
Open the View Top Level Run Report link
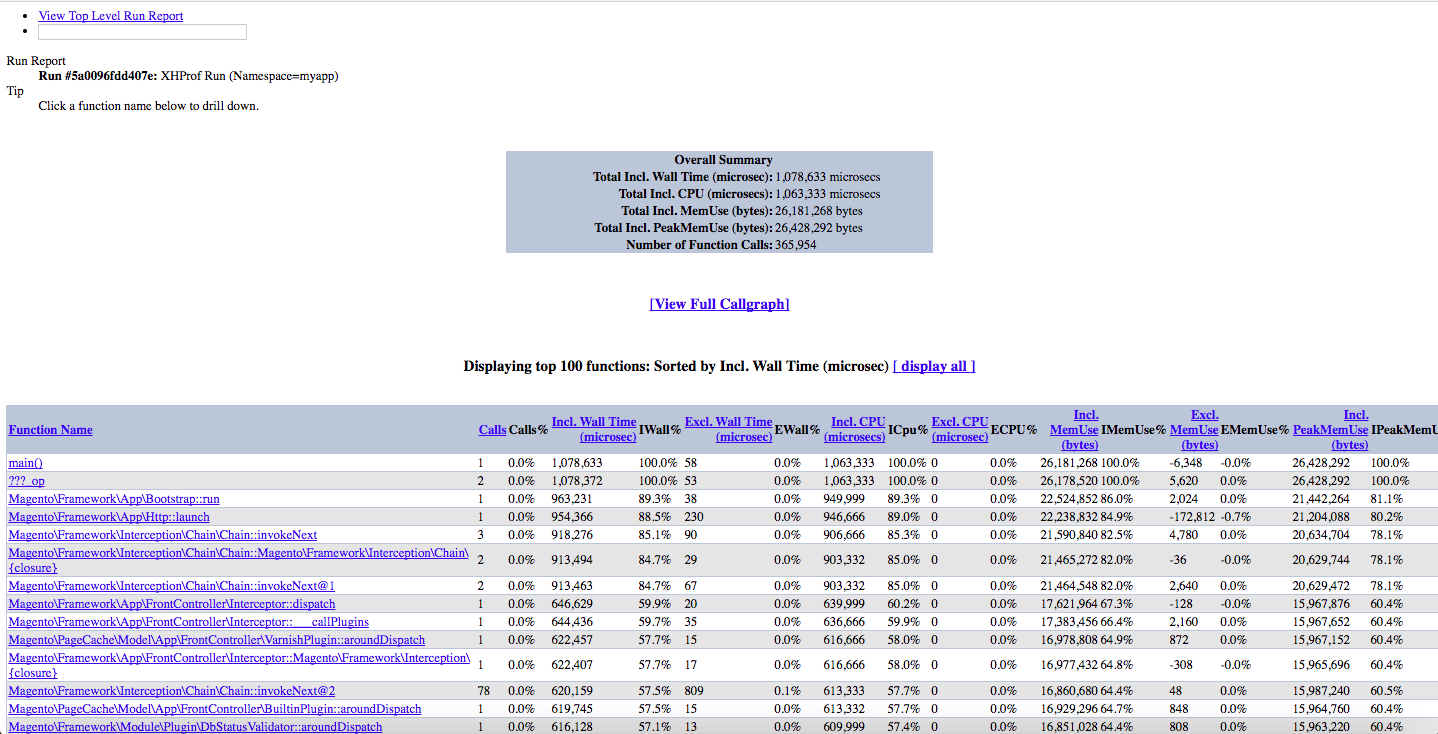110,16
